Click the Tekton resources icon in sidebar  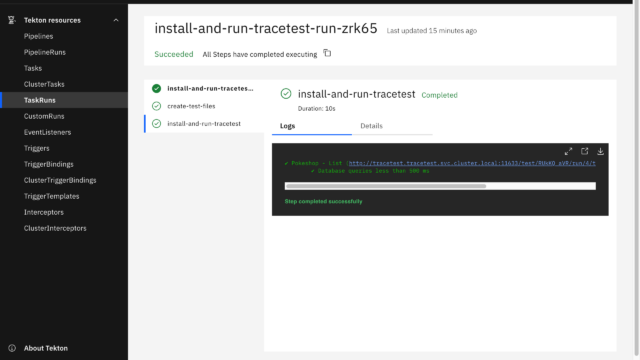coord(12,20)
